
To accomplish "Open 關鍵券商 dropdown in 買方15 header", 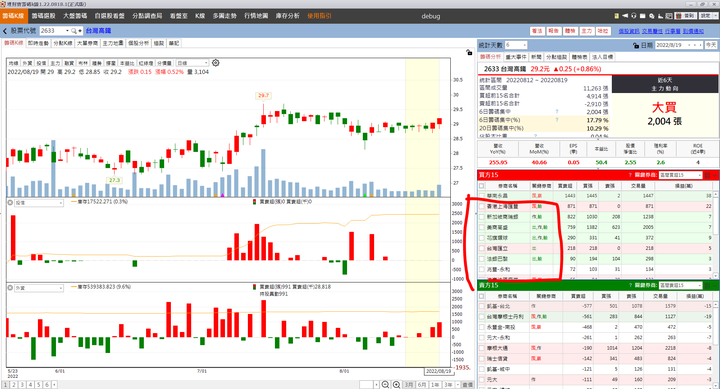I will tap(681, 175).
